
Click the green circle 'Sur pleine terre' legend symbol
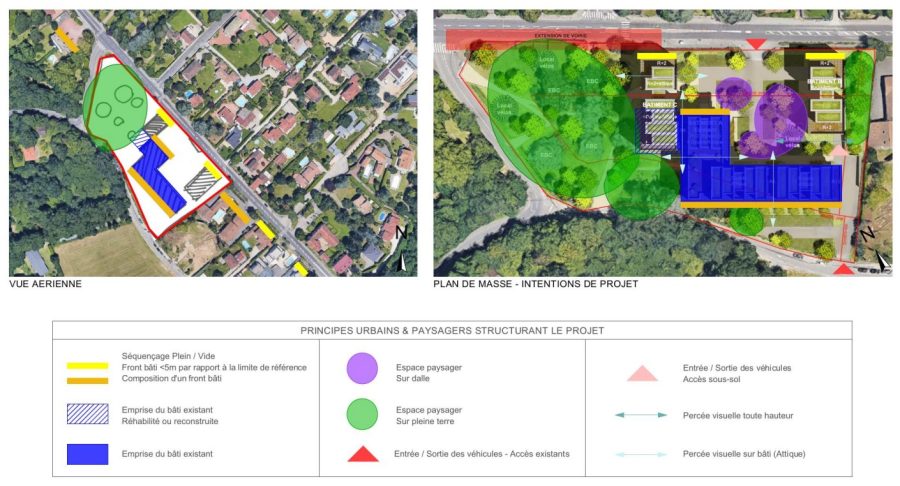pyautogui.click(x=361, y=413)
